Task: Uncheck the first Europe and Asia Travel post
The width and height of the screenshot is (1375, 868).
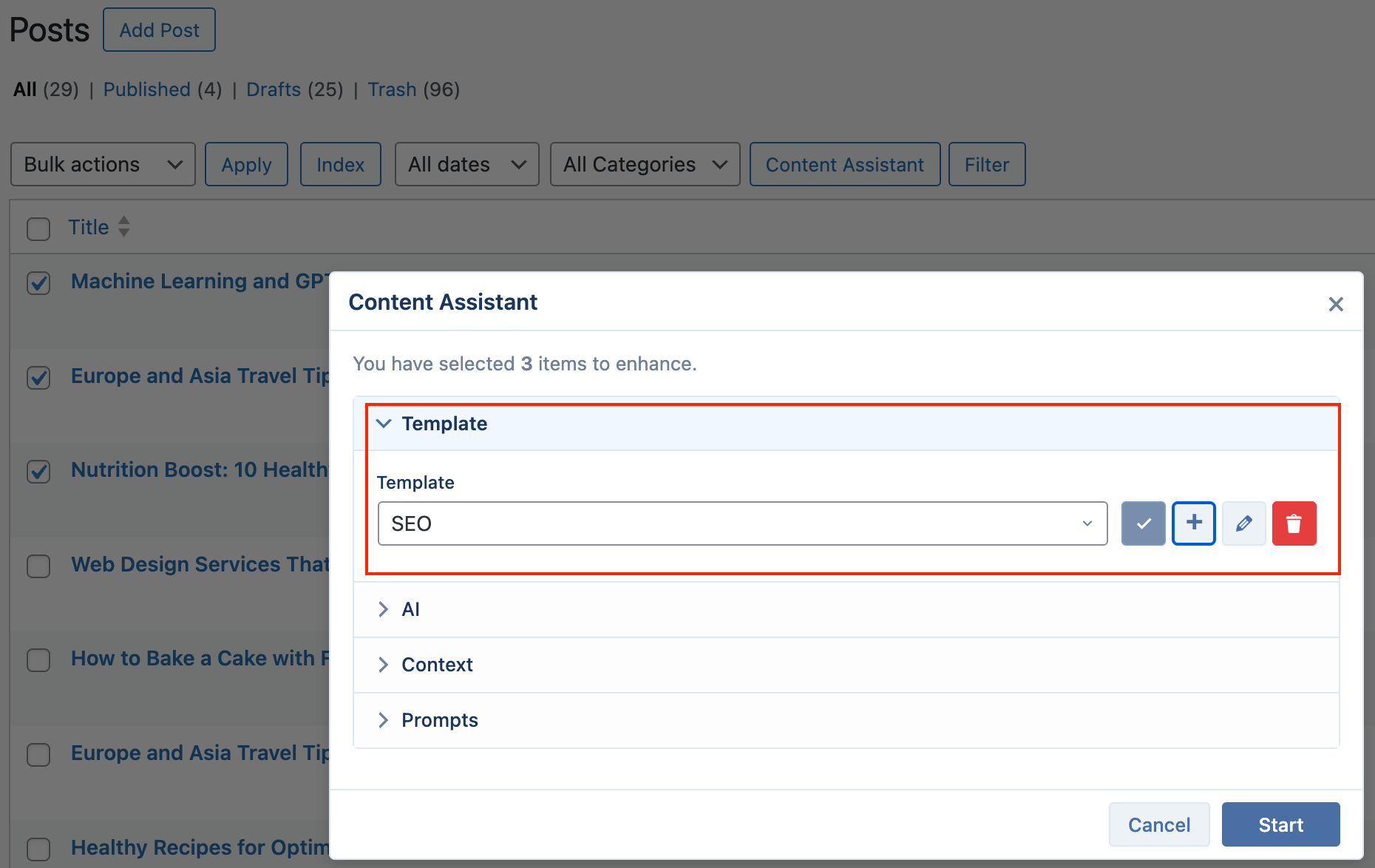Action: pyautogui.click(x=38, y=377)
